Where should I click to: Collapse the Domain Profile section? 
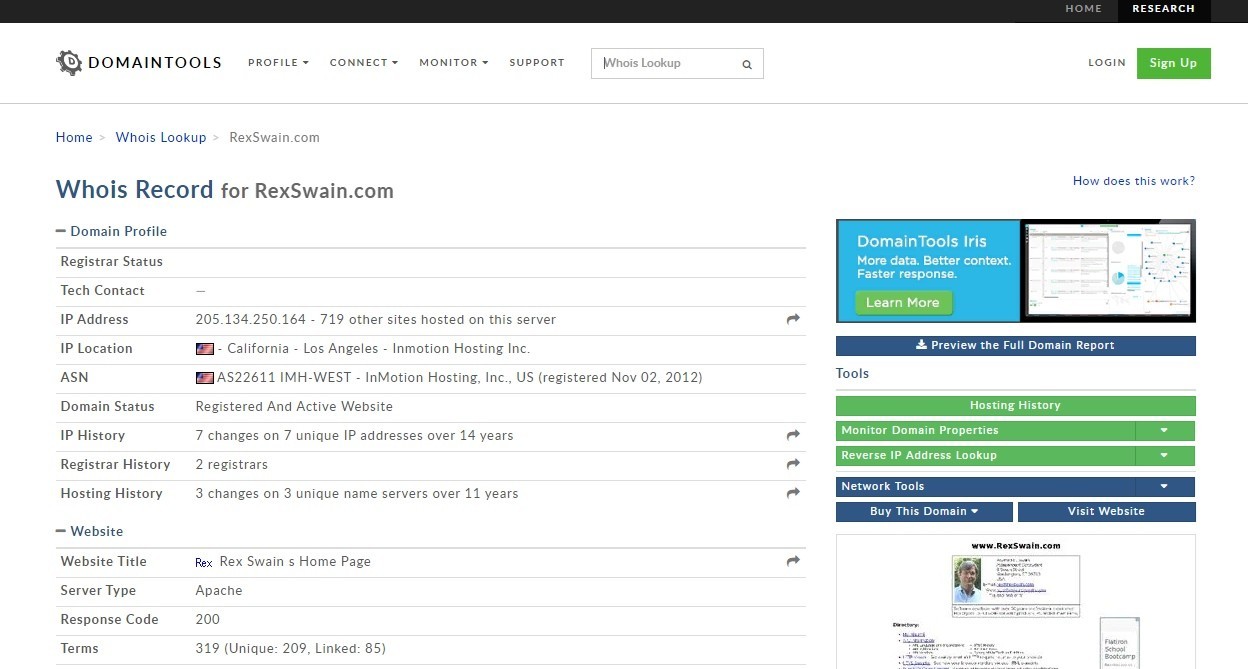(61, 231)
